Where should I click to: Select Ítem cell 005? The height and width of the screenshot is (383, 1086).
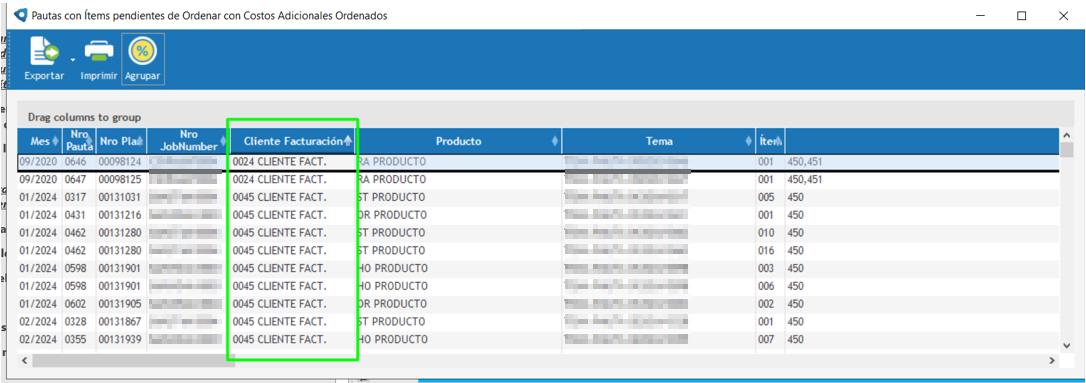pos(767,197)
